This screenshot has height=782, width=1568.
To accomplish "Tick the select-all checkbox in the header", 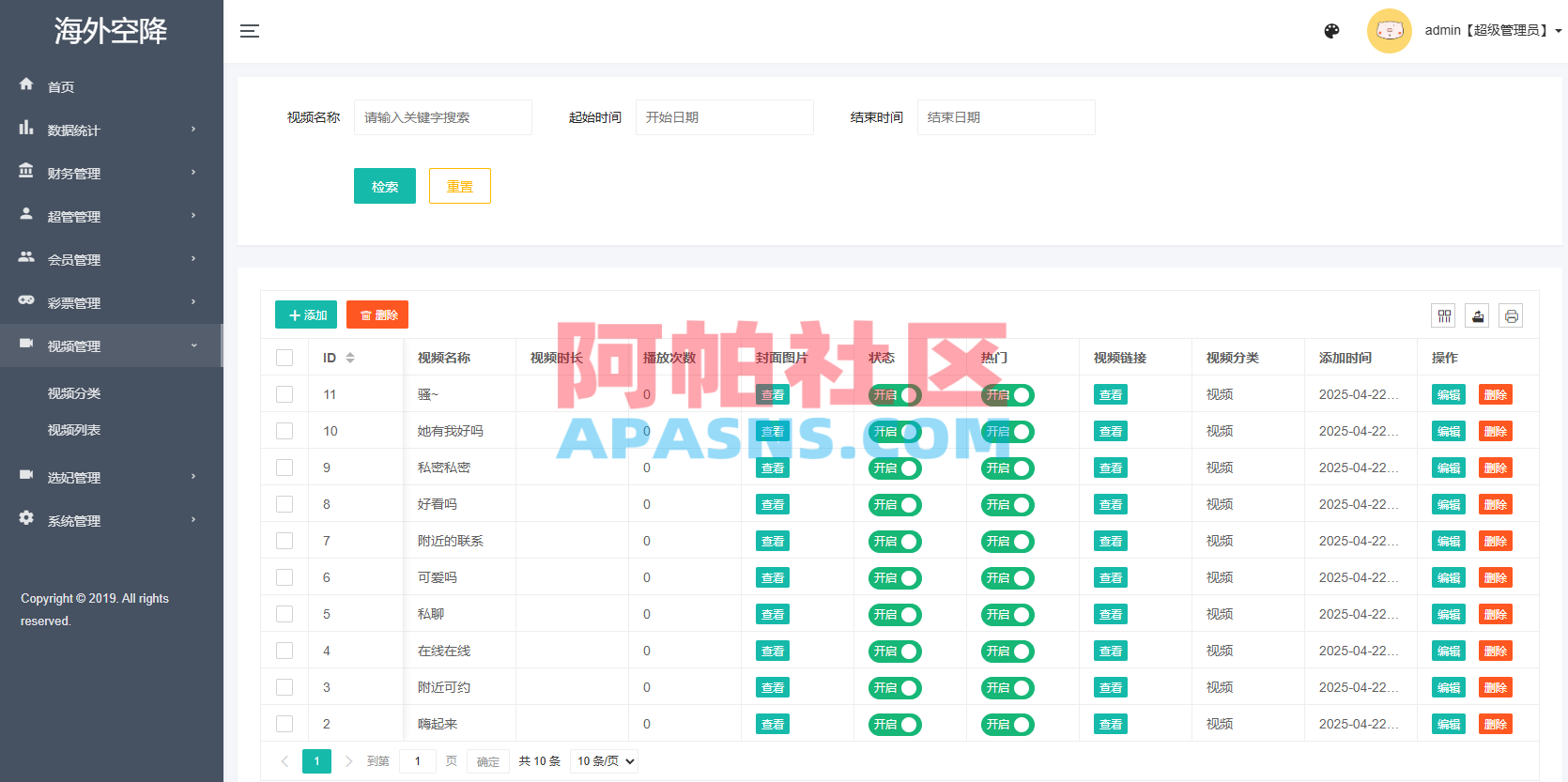I will [x=284, y=358].
